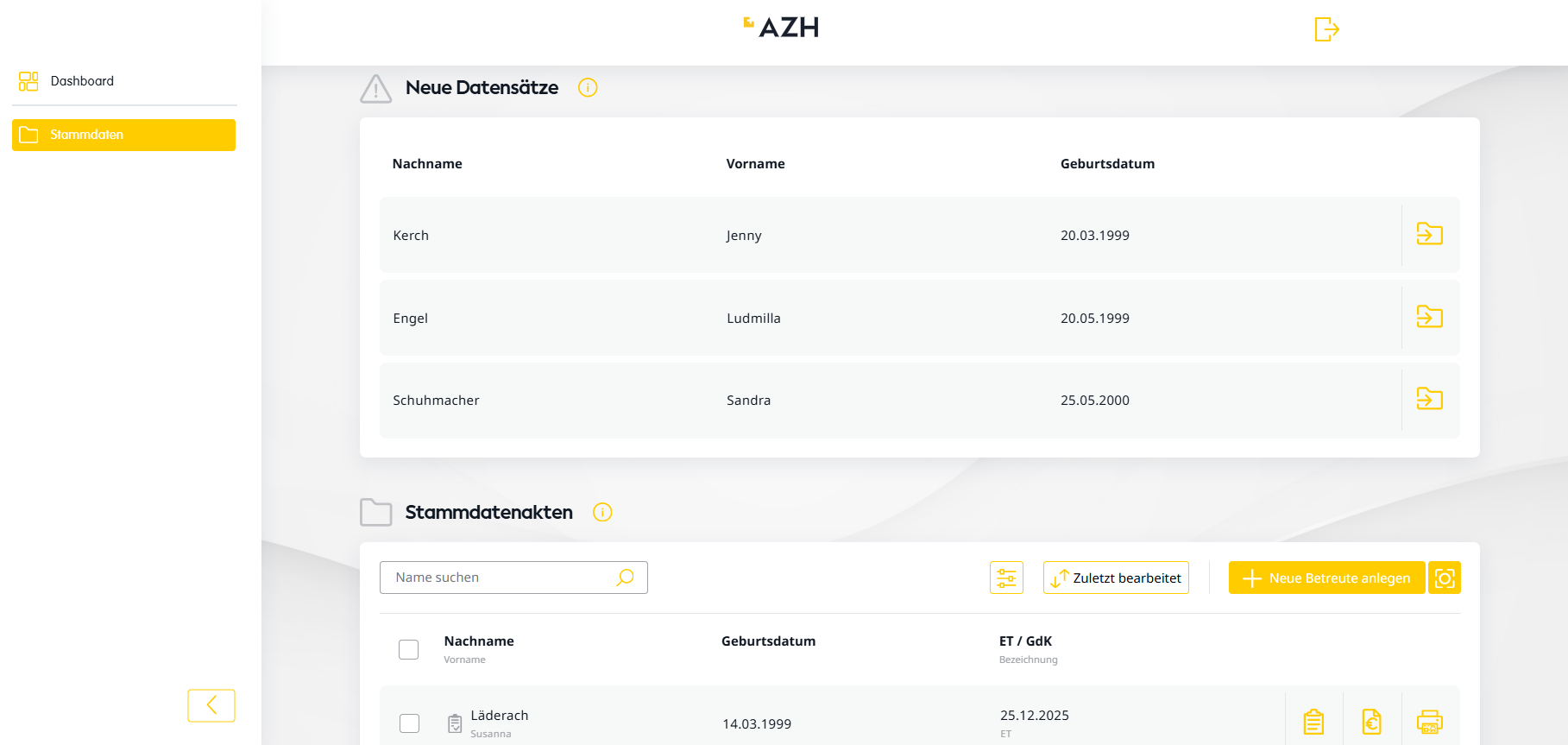Open the Läderach Susanna entry
Viewport: 1568px width, 745px height.
500,716
